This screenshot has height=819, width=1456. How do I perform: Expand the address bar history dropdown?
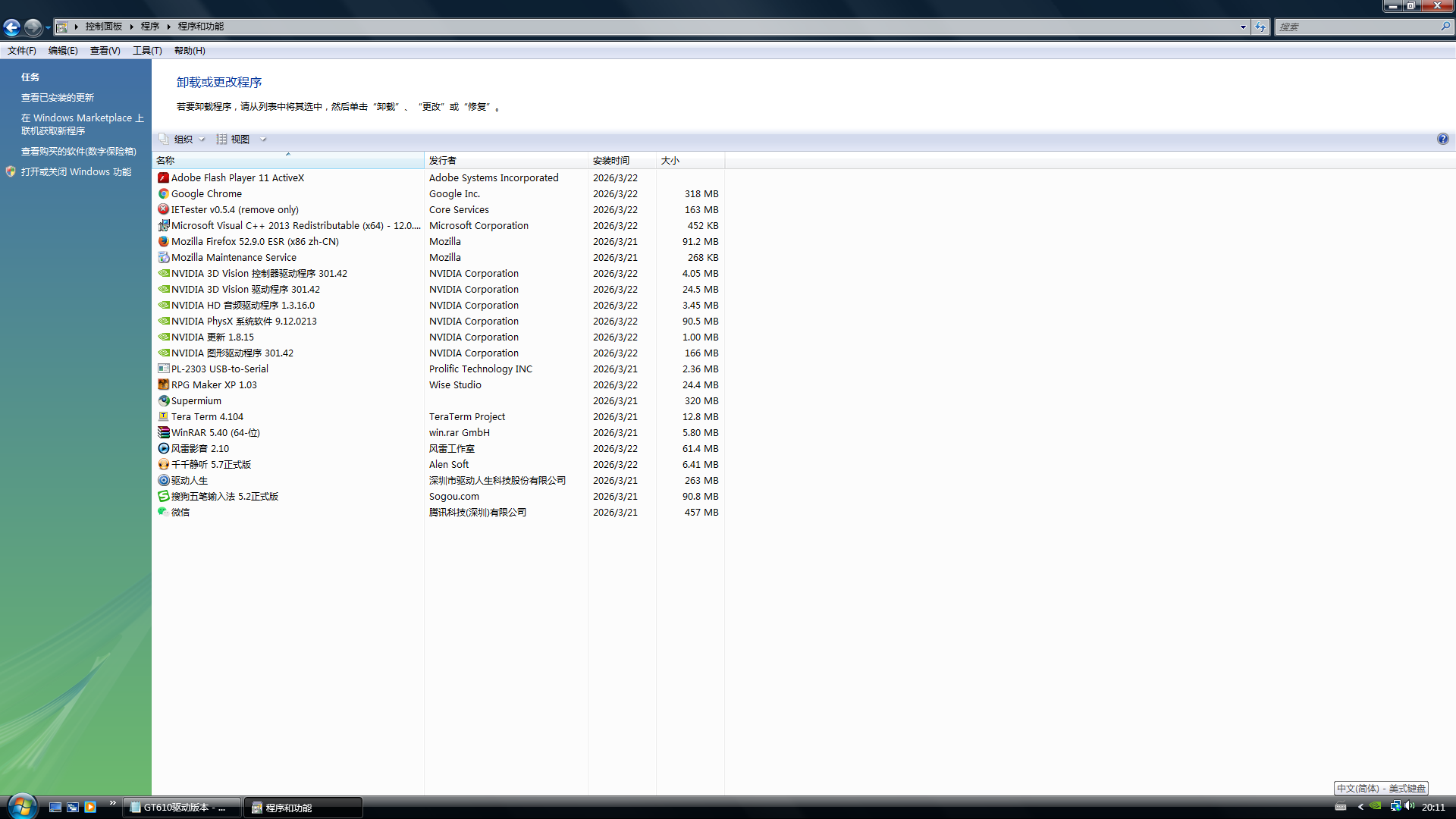(x=1243, y=27)
